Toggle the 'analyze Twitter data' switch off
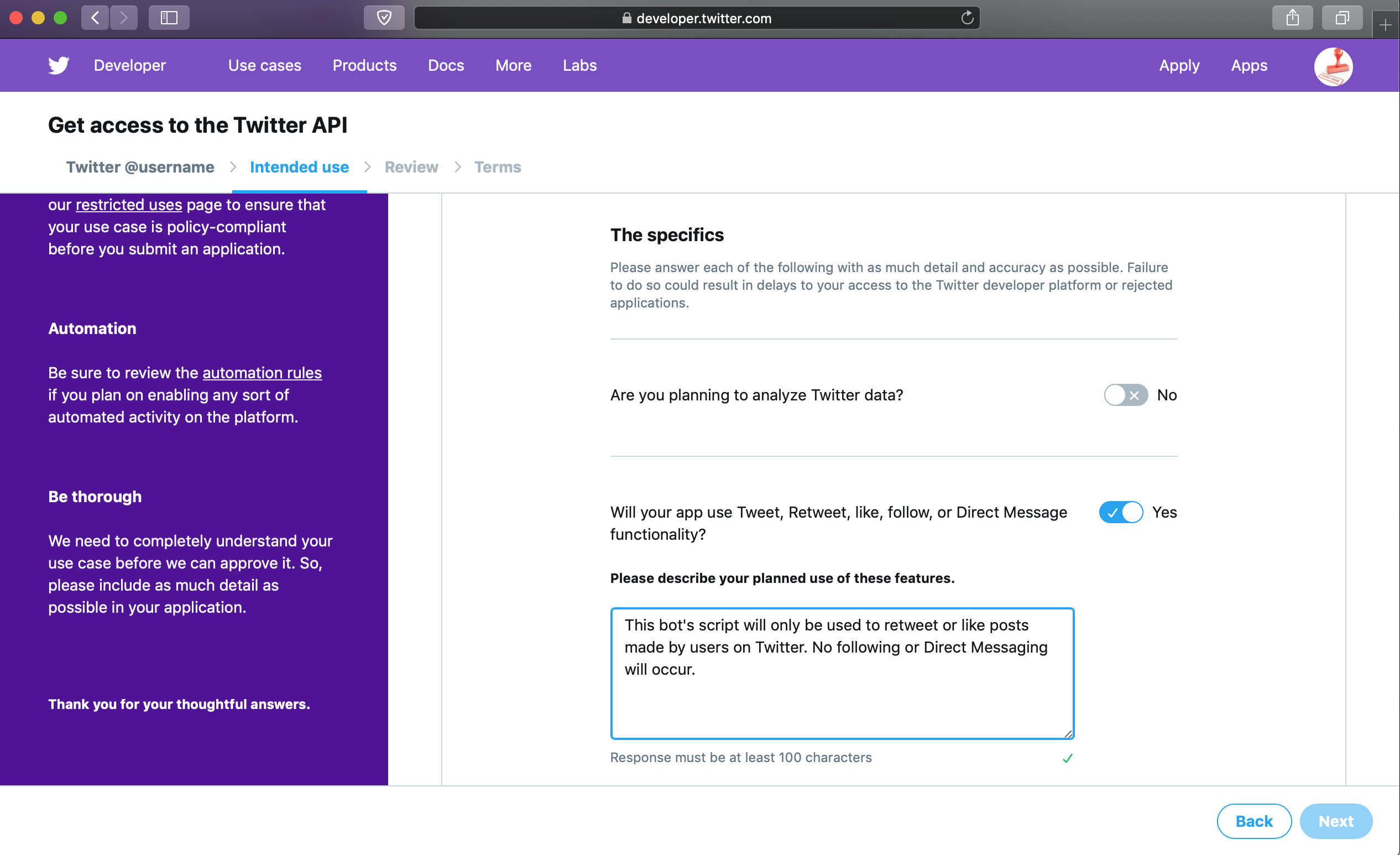This screenshot has height=855, width=1400. coord(1122,395)
